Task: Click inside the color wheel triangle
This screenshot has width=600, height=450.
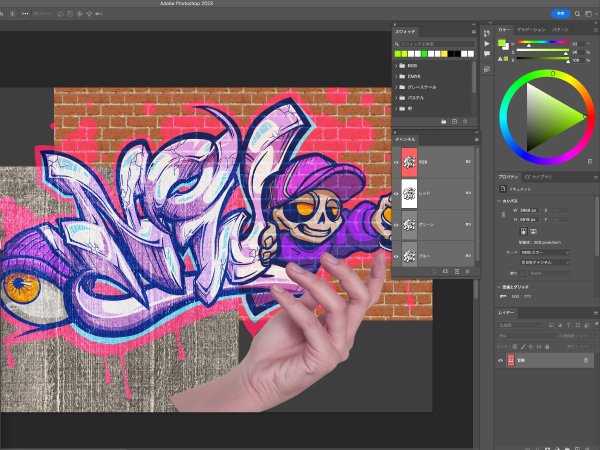Action: [549, 115]
